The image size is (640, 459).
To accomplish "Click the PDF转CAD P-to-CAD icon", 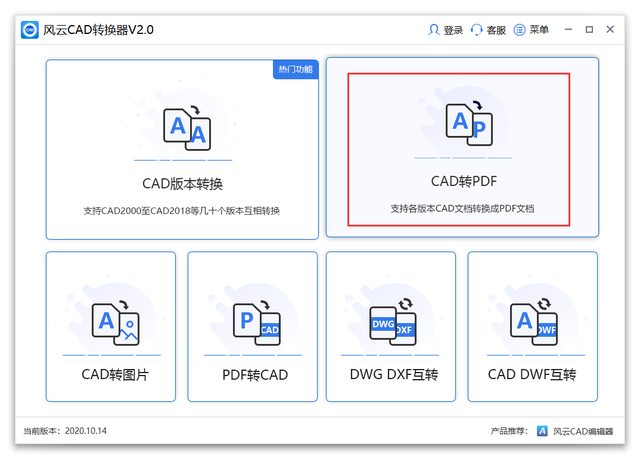I will [x=257, y=323].
